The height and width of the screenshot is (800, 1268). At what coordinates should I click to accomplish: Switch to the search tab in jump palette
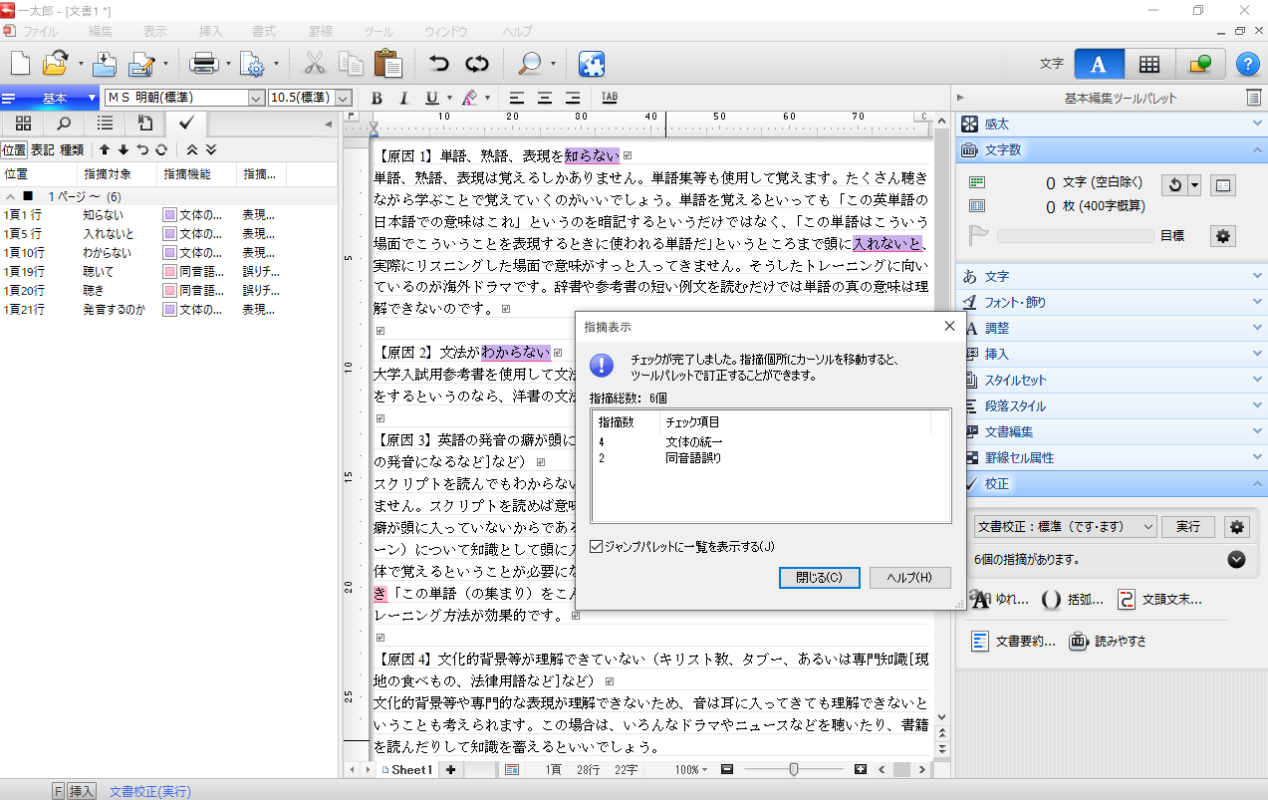pos(63,124)
